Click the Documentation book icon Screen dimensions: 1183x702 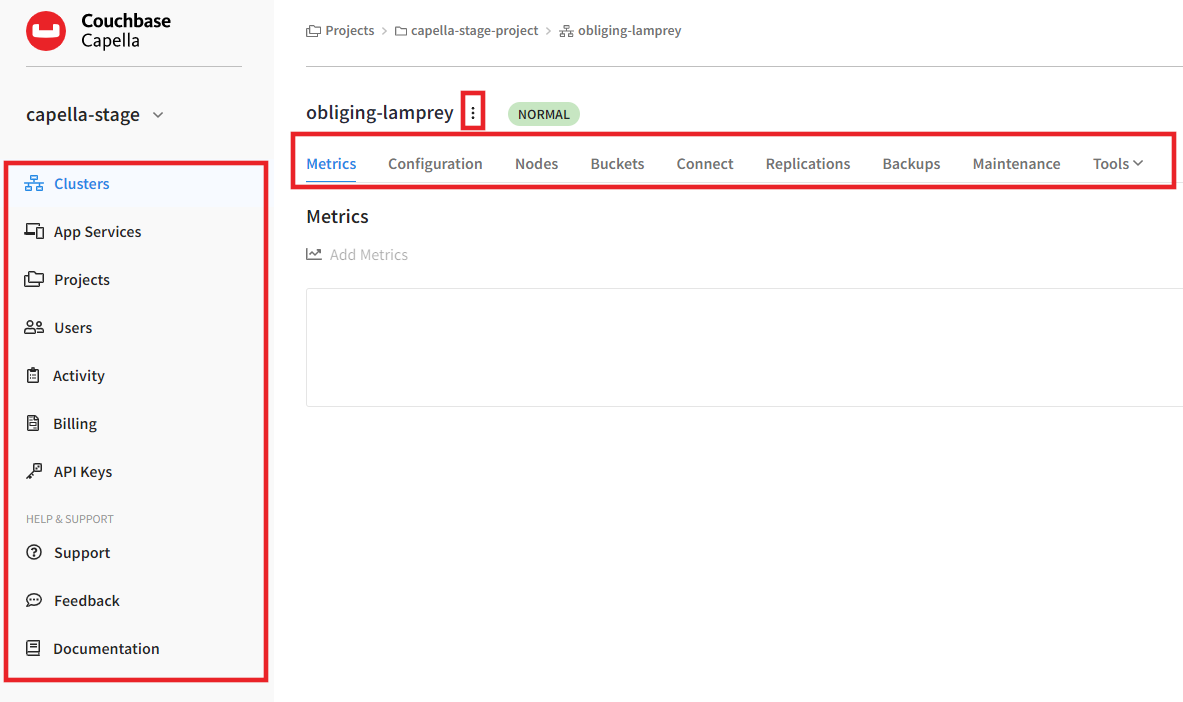33,648
